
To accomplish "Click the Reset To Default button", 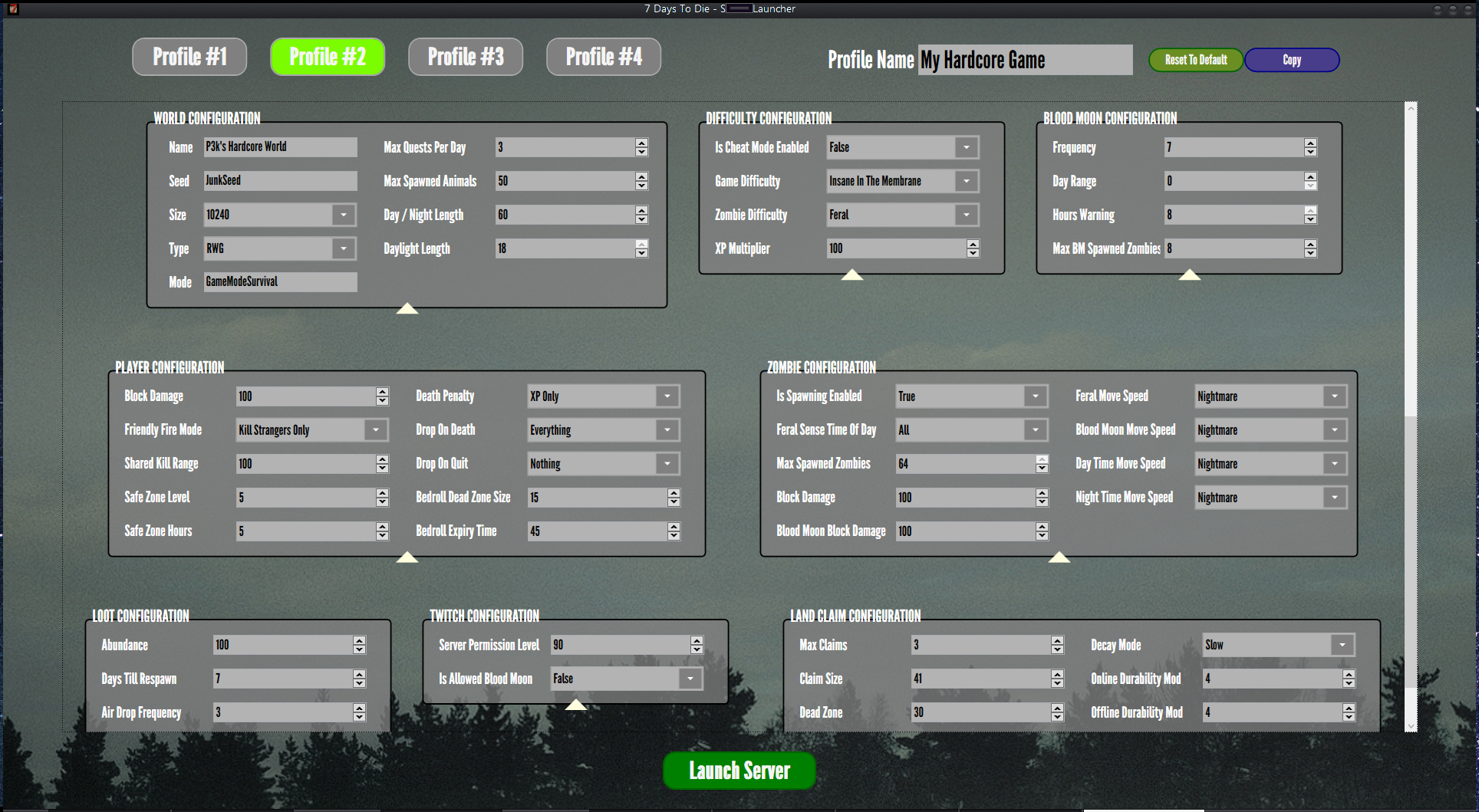I will click(x=1196, y=60).
